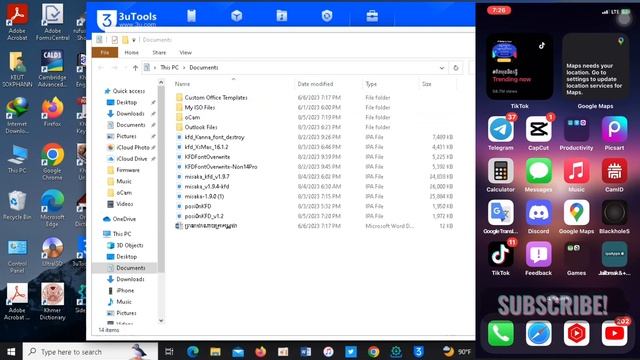This screenshot has width=640, height=360.
Task: Open Picsart app on the phone
Action: pyautogui.click(x=614, y=129)
